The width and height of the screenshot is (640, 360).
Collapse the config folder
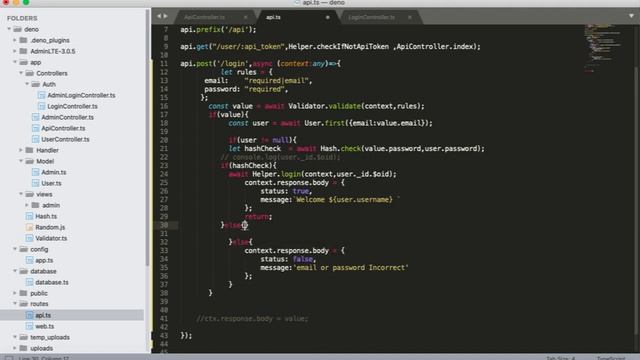point(15,249)
